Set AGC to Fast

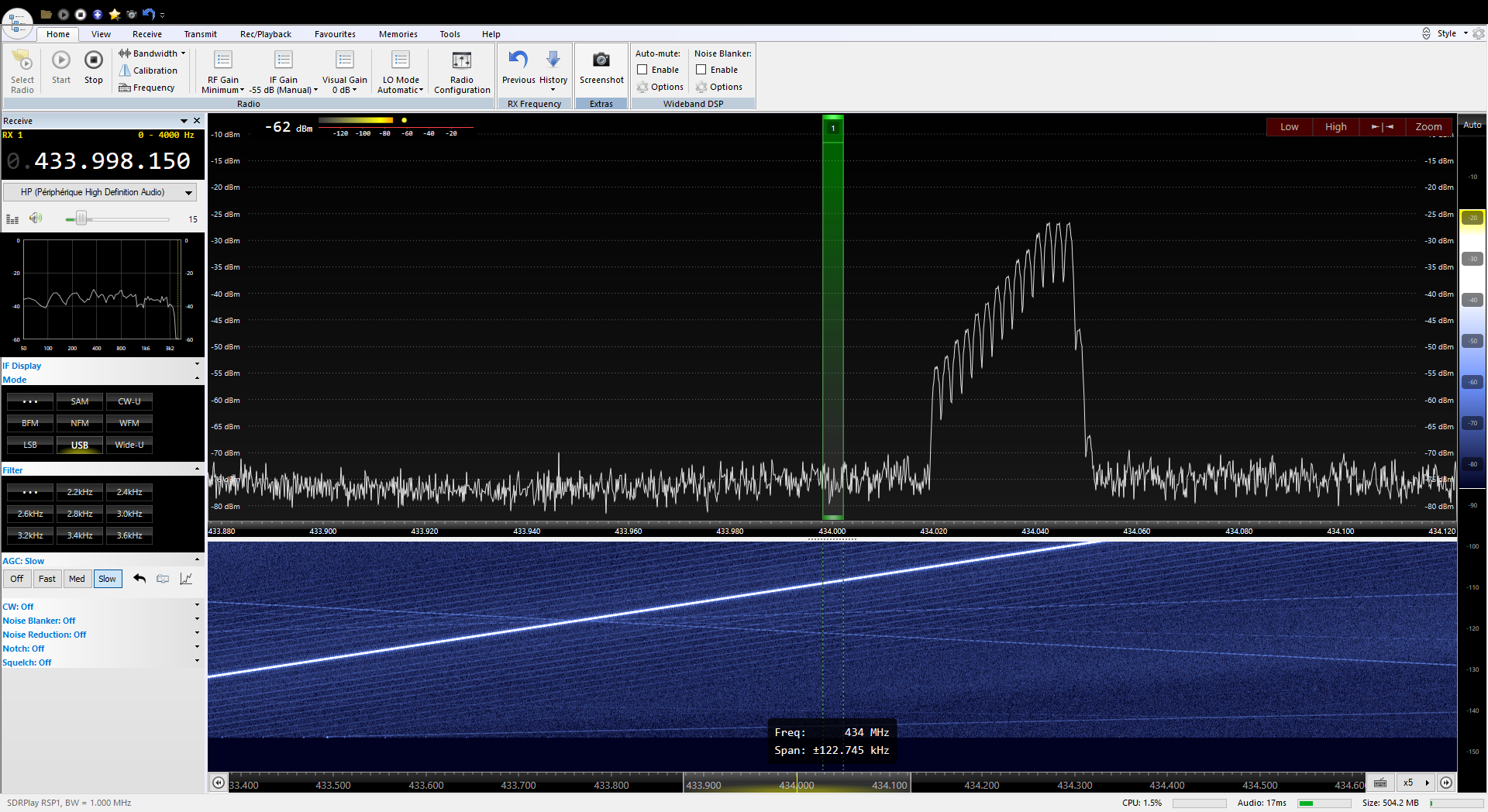point(47,579)
